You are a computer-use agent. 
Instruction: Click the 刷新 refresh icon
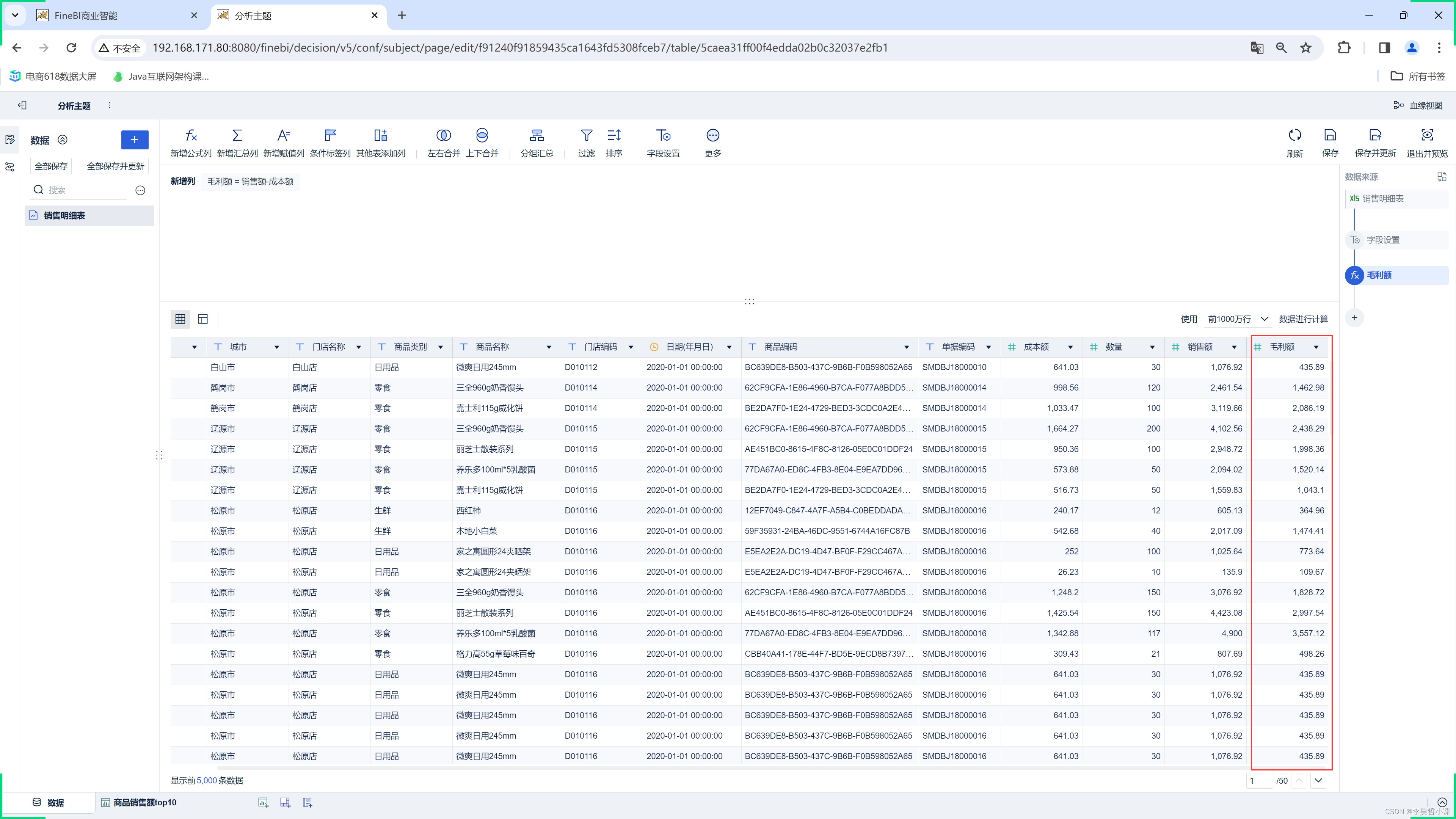[x=1295, y=136]
